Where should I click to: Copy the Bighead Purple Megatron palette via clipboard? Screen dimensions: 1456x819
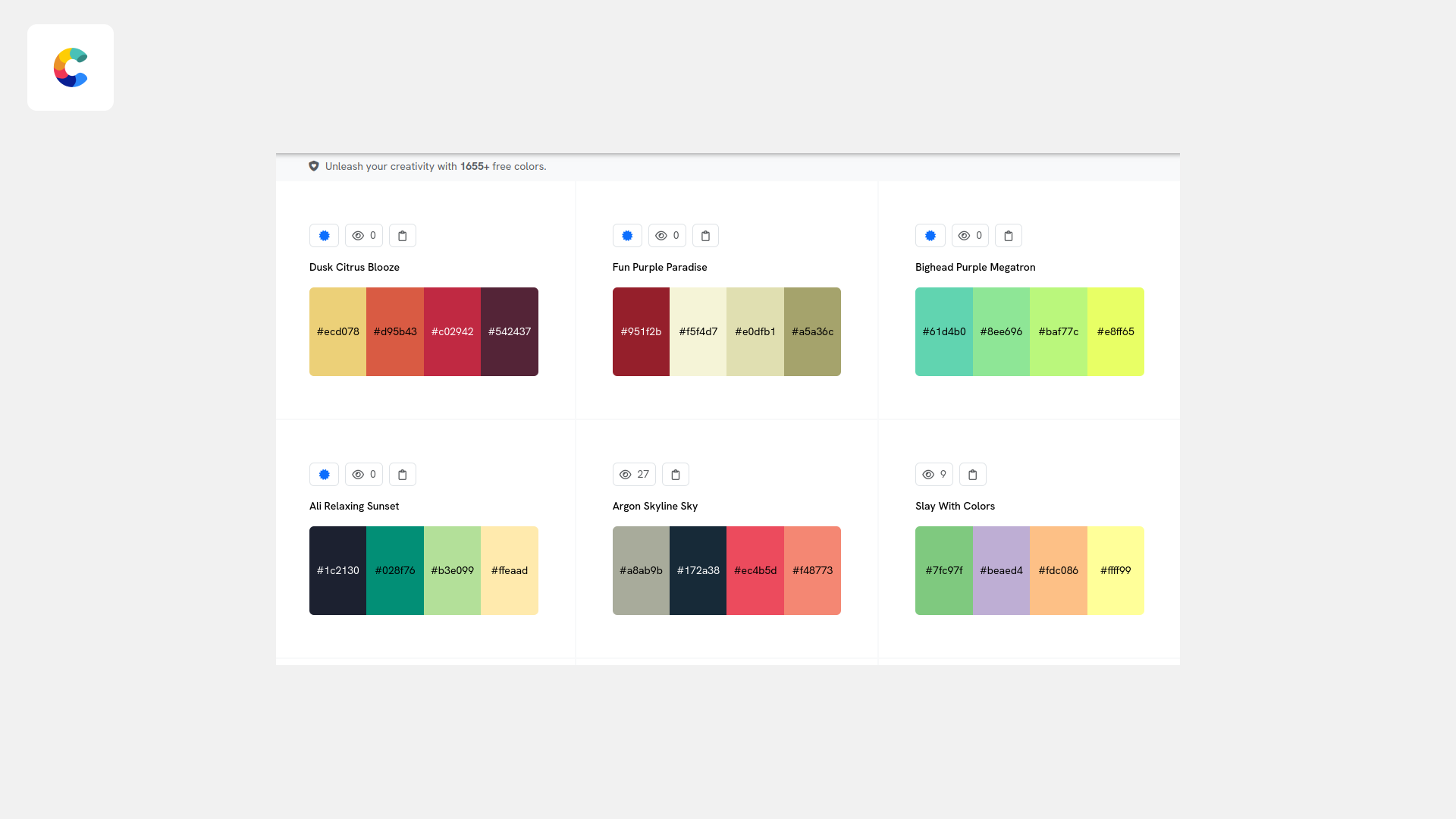tap(1009, 236)
